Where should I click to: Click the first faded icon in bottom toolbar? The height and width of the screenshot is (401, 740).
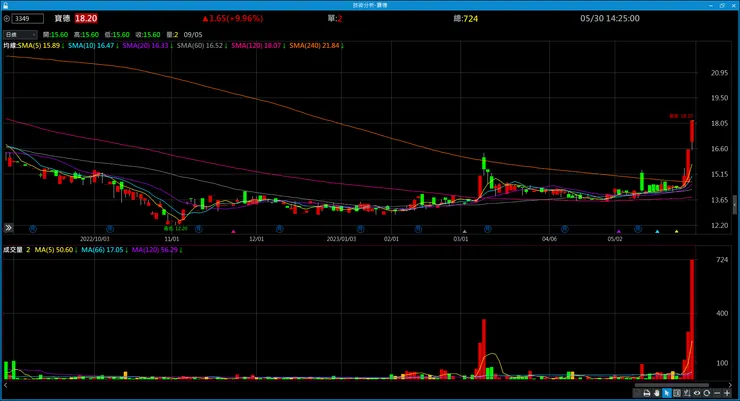637,393
